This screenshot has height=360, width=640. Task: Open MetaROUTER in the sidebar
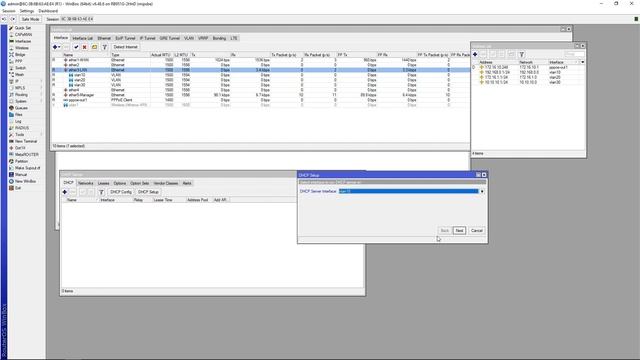pos(27,155)
